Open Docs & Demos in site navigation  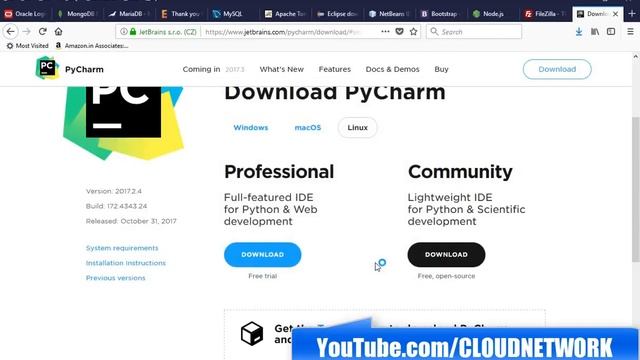tap(392, 69)
